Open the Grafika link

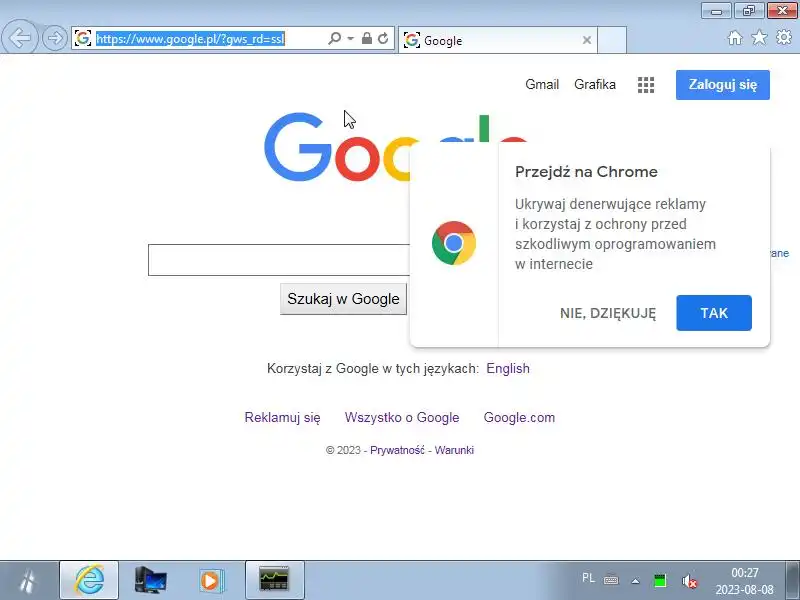(595, 84)
